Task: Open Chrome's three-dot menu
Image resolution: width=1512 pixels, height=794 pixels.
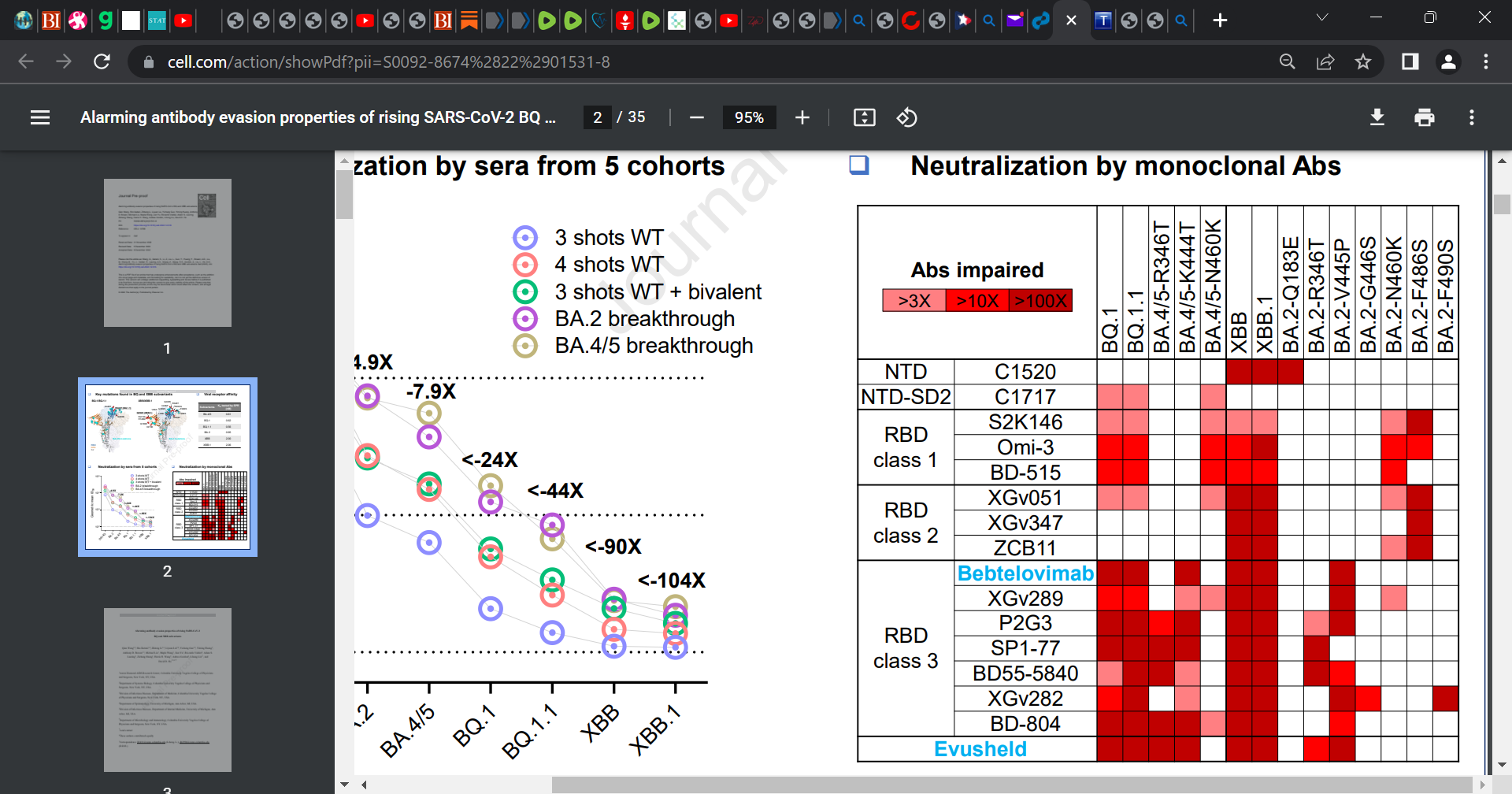Action: click(x=1486, y=61)
